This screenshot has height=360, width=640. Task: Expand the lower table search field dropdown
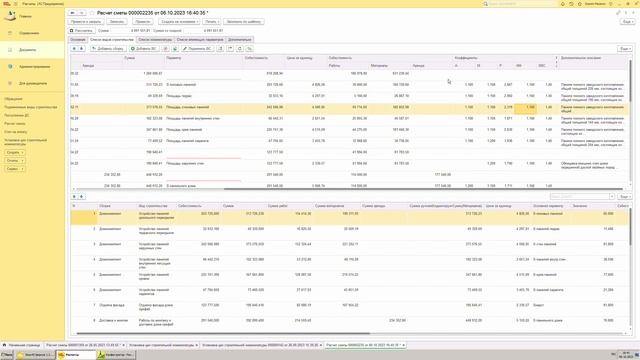[612, 197]
